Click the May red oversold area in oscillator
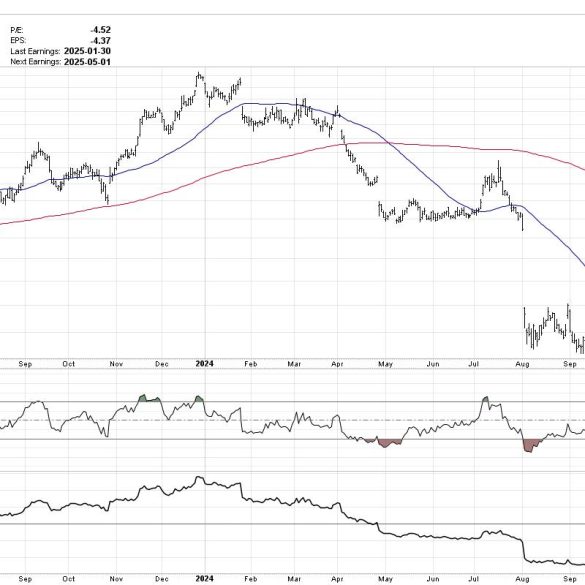Image resolution: width=585 pixels, height=585 pixels. pos(388,443)
